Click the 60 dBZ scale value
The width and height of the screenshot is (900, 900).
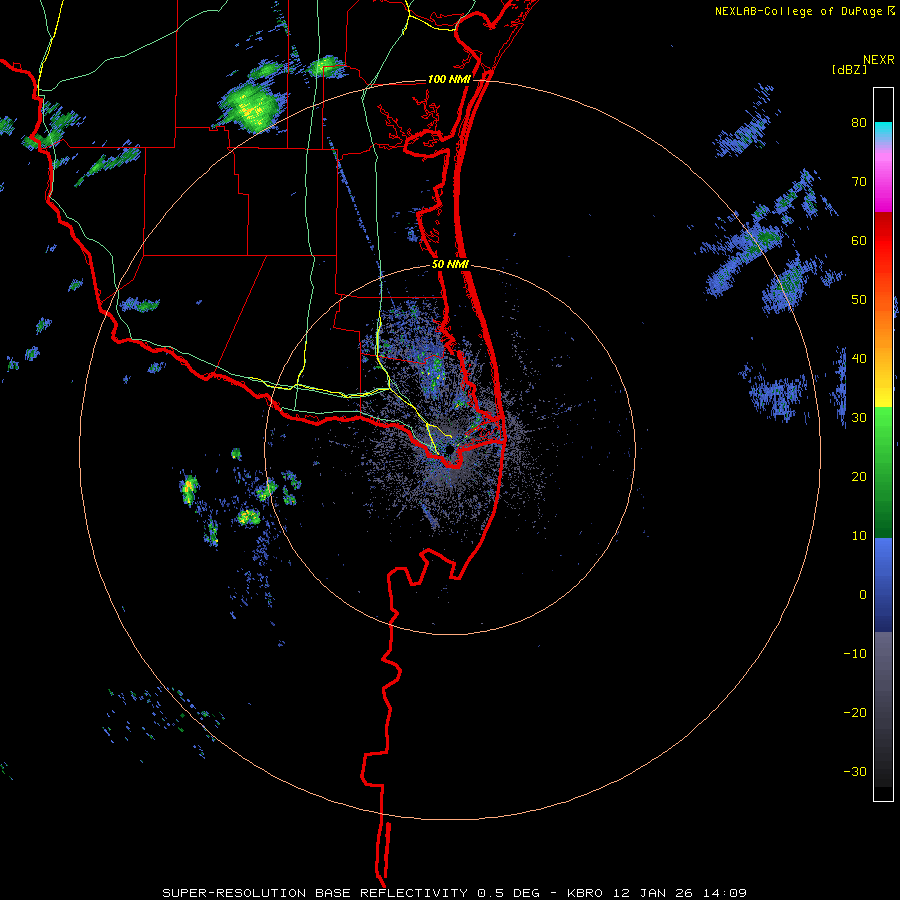pos(859,240)
